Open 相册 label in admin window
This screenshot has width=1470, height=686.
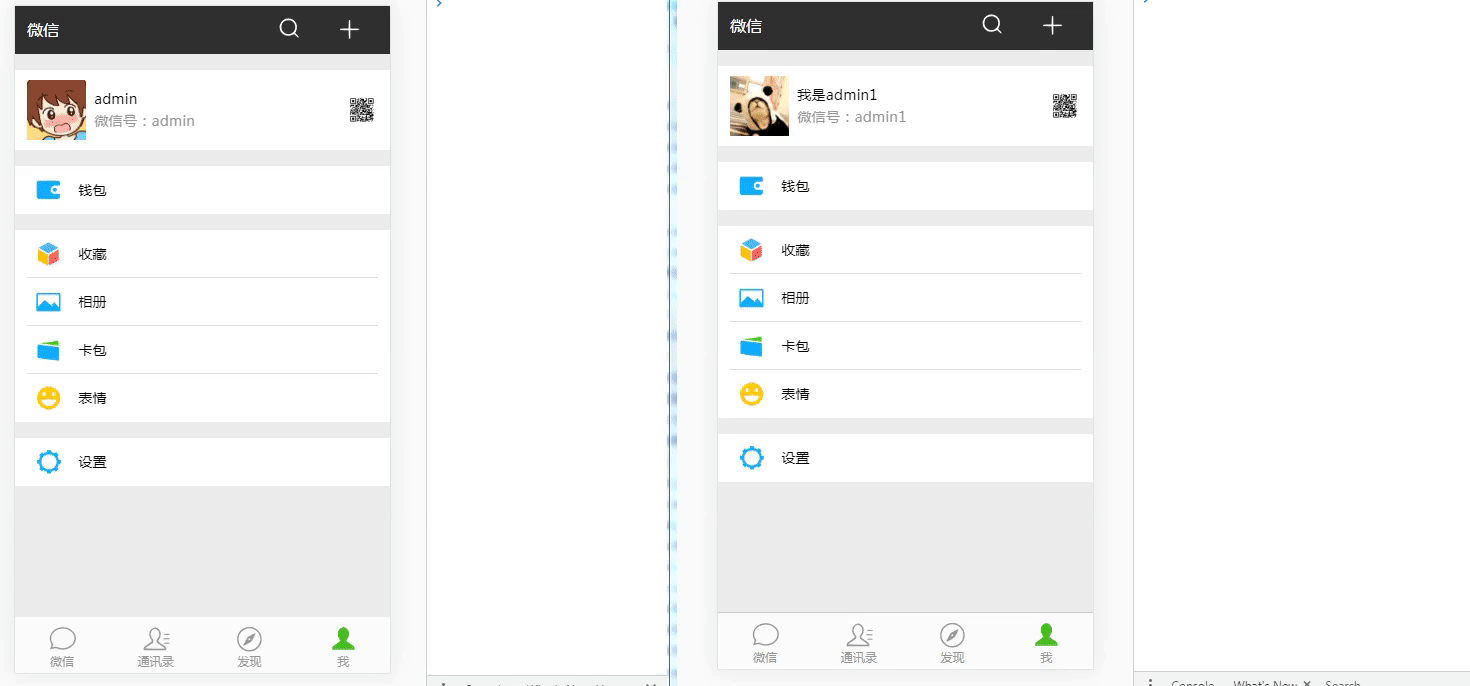pos(93,302)
